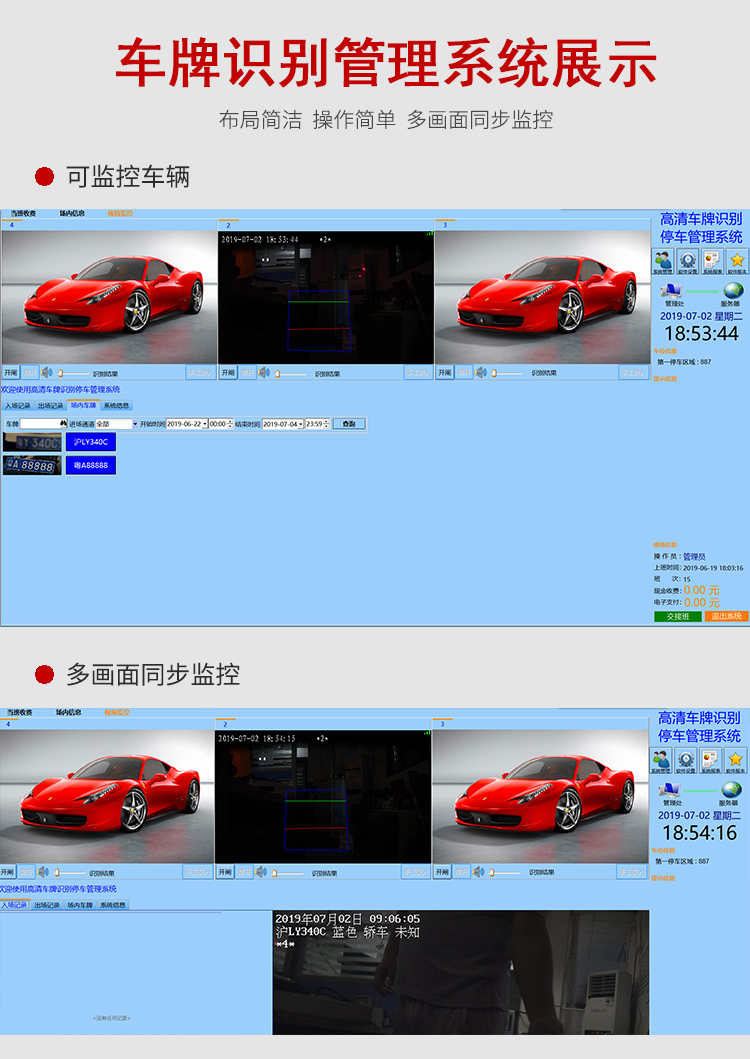Toggle 常开 under camera 3 in upper screenshot
Screen dimensions: 750x1059
point(464,373)
